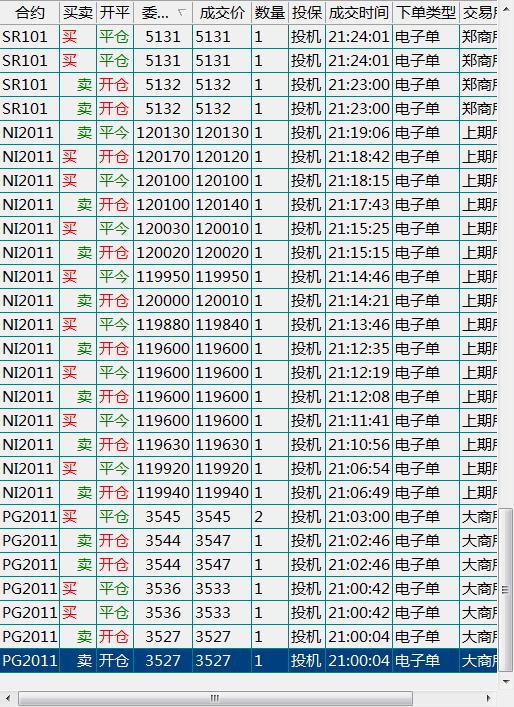Select NI2011 row with trade time 21:19:06
Image resolution: width=514 pixels, height=707 pixels.
coord(248,133)
